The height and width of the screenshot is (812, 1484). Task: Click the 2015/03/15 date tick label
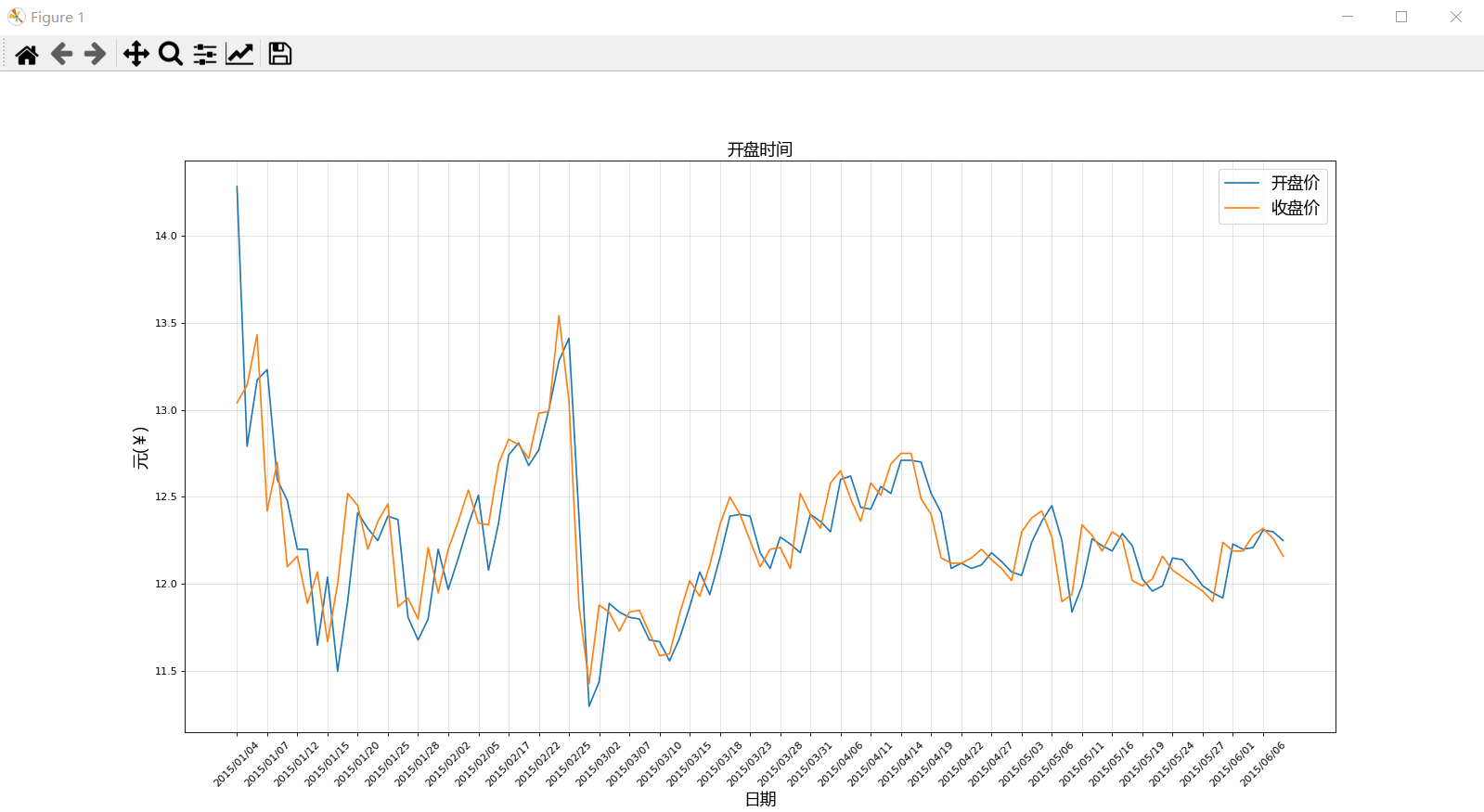(689, 765)
